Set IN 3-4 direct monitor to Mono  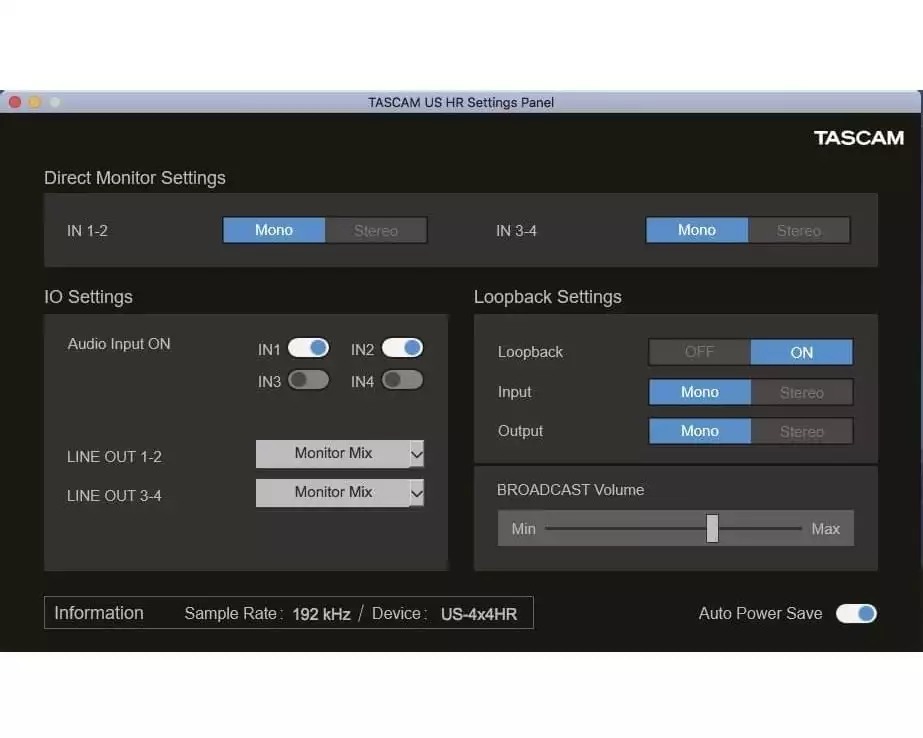point(697,230)
